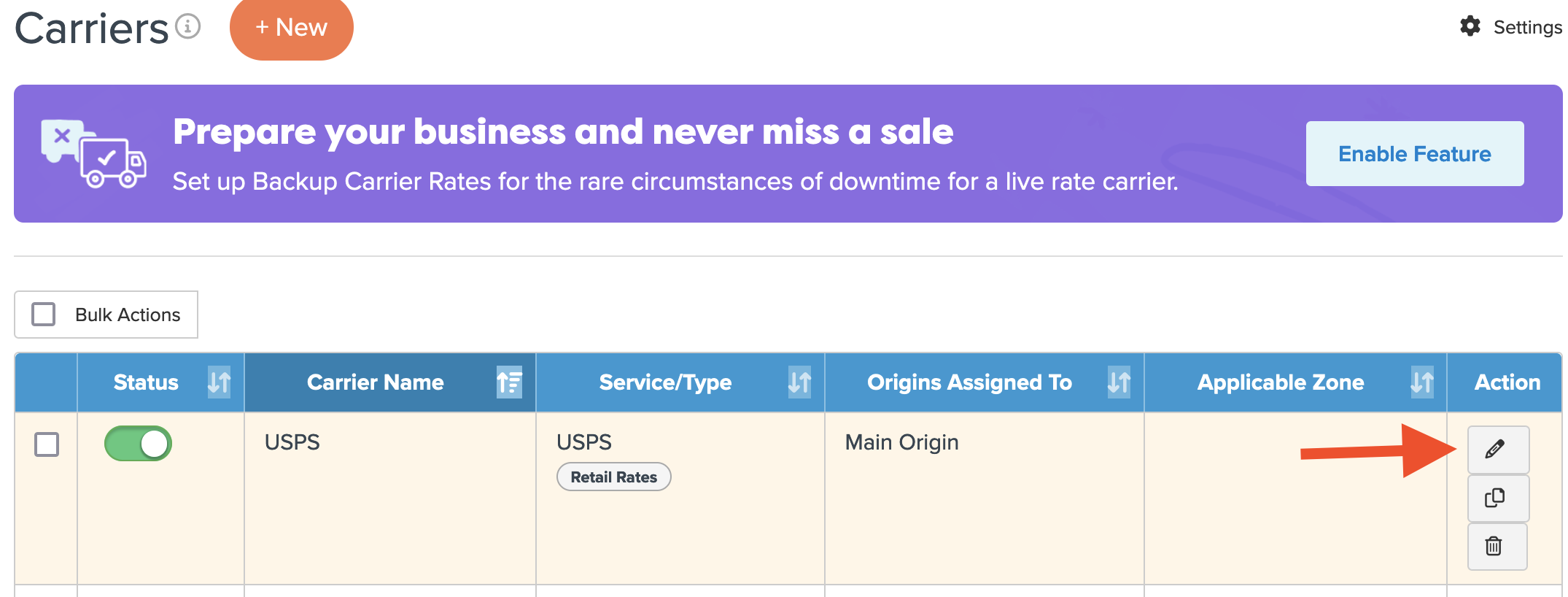Click the info icon beside Carriers title

coord(188,27)
